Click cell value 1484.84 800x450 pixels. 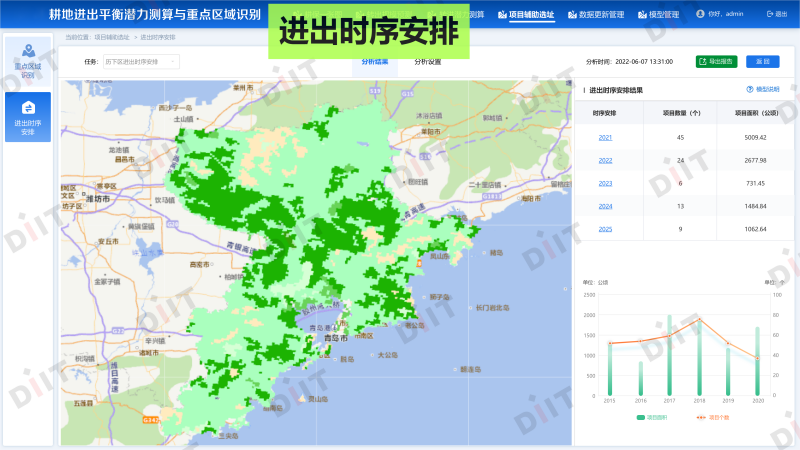[755, 206]
